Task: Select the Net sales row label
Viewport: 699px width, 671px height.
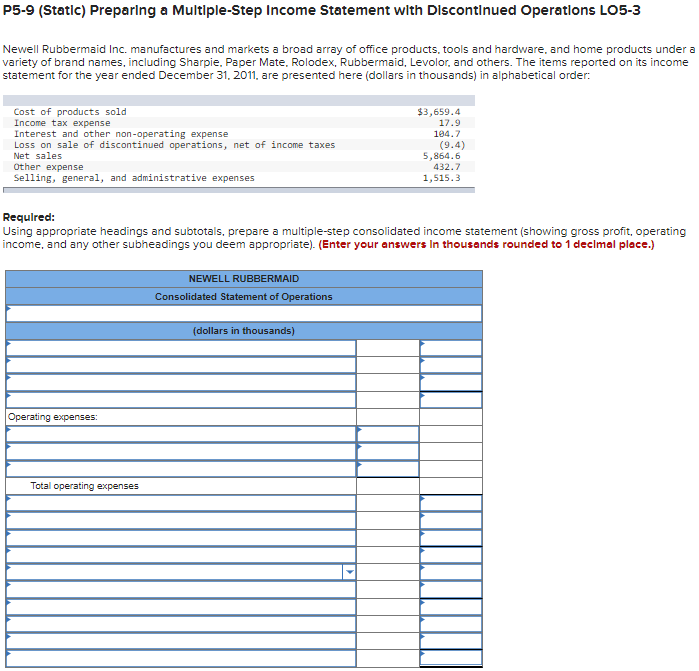Action: click(x=38, y=156)
